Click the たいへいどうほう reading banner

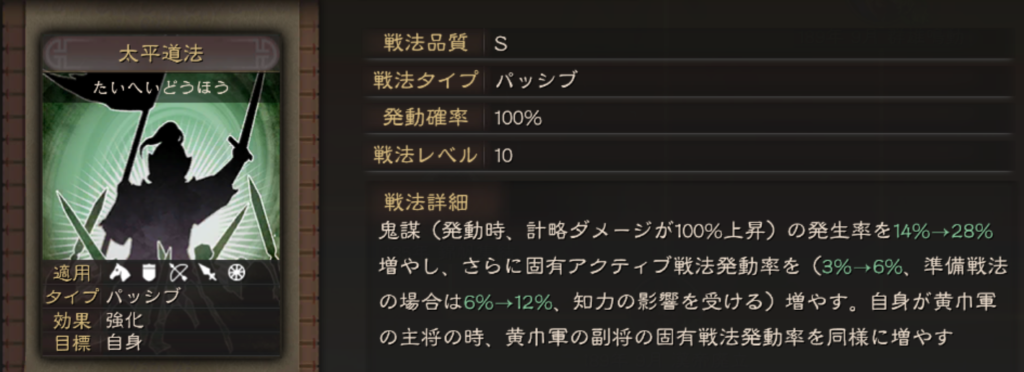(161, 87)
